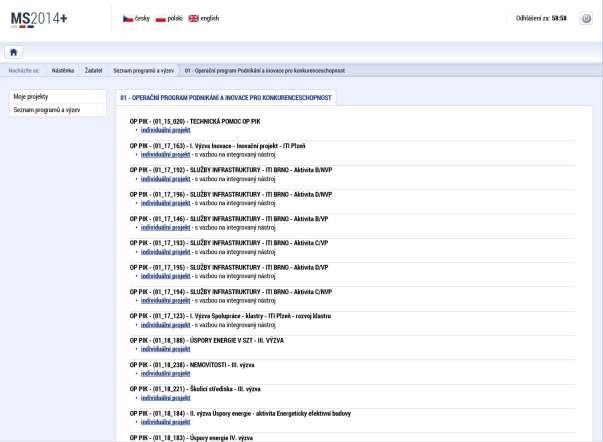Click the home icon button
Screen dimensions: 603x442
(13, 52)
